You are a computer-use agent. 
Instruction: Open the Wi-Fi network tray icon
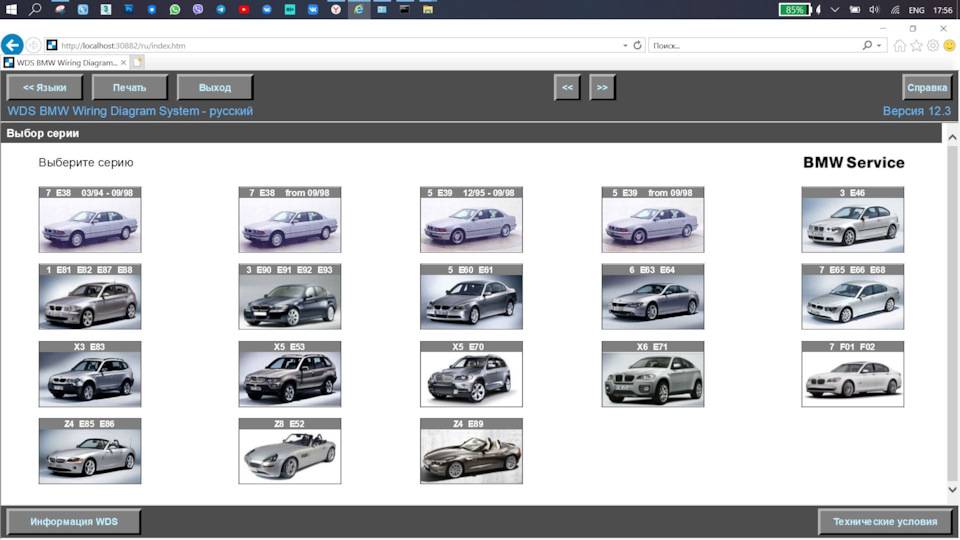click(x=895, y=10)
